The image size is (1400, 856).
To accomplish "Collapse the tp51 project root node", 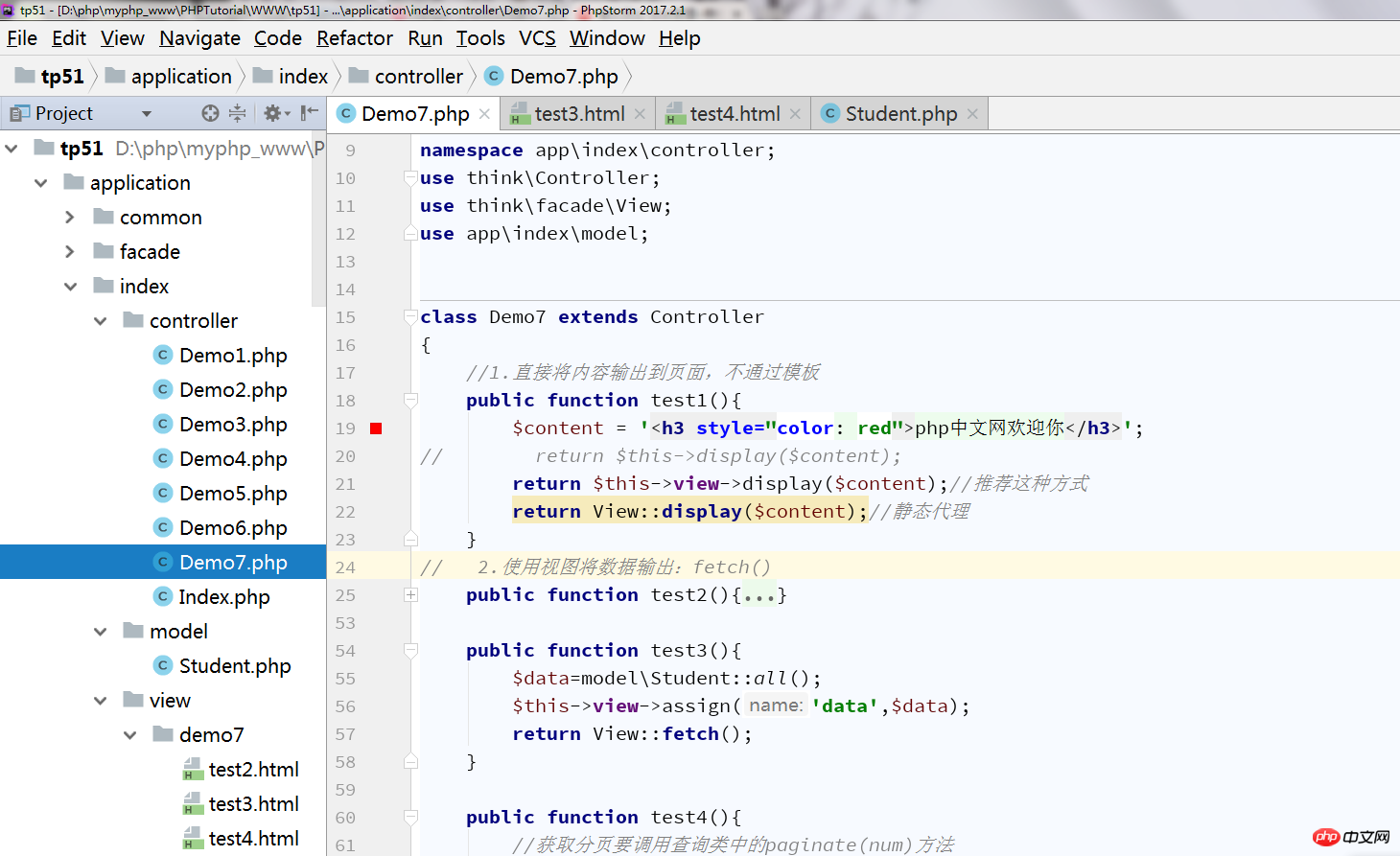I will pos(12,149).
